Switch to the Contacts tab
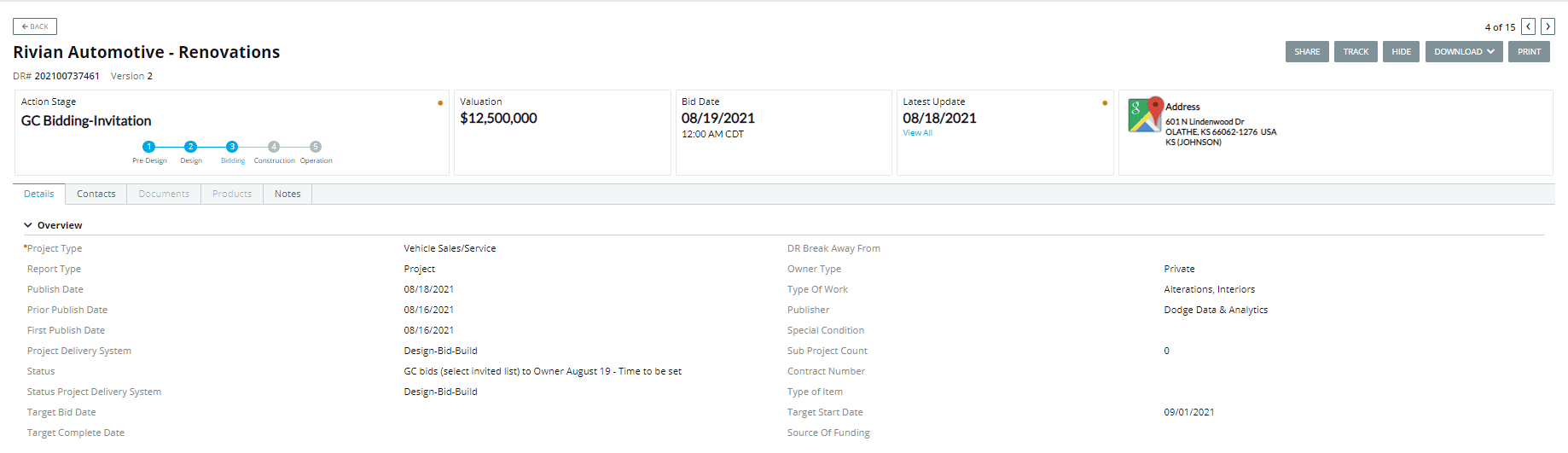The image size is (1568, 453). (x=96, y=194)
